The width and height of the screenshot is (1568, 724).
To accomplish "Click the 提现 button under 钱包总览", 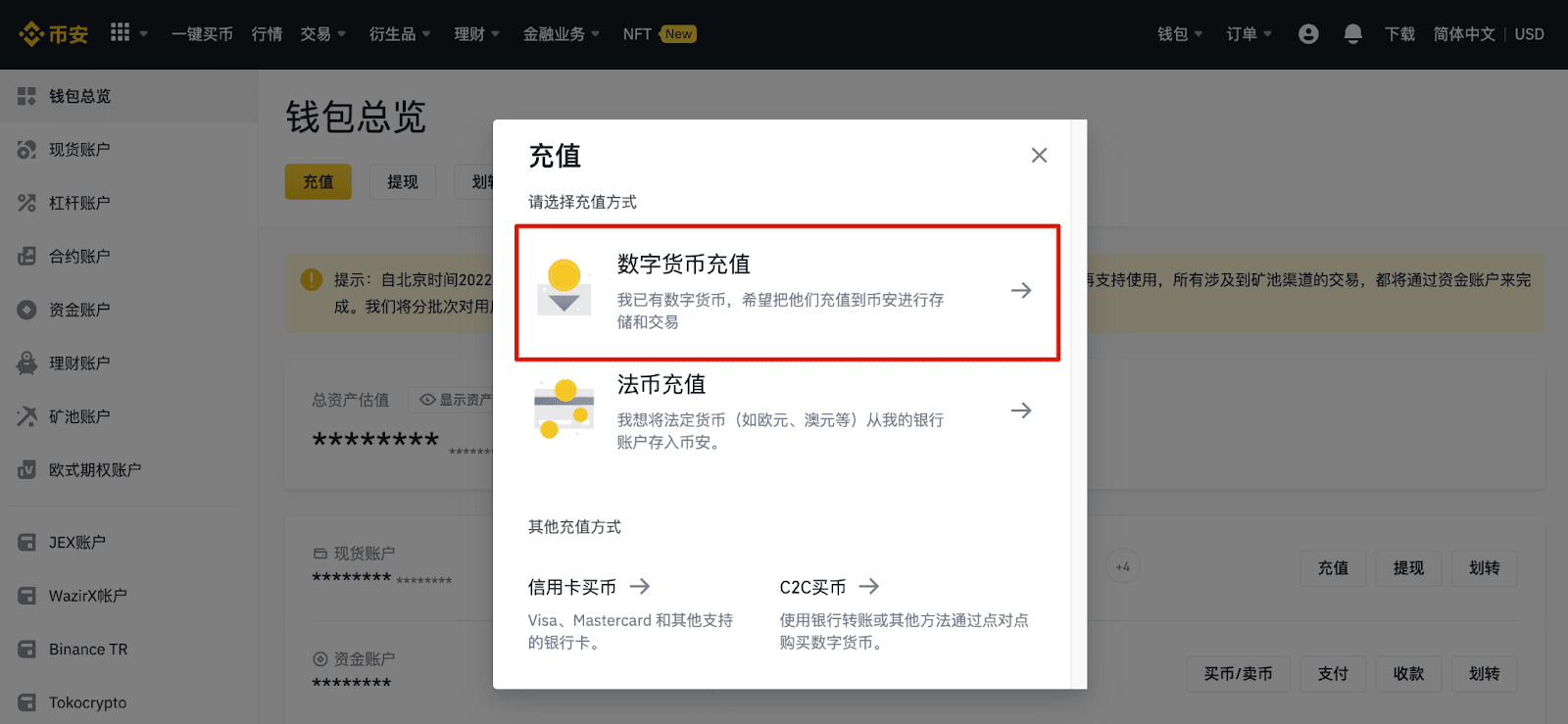I will 403,182.
